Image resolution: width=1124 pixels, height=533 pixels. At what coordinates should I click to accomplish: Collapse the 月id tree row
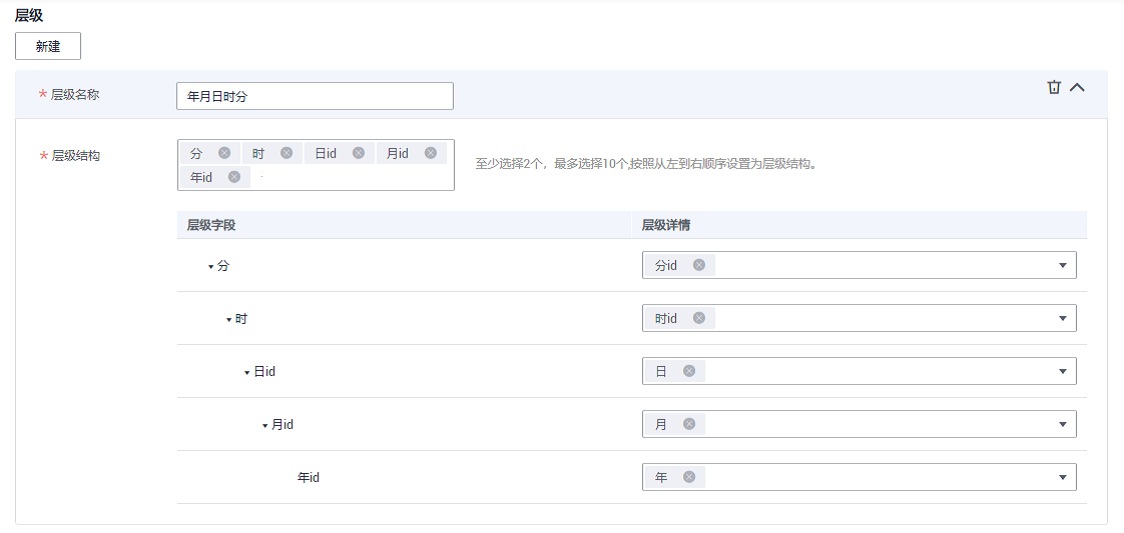coord(265,426)
